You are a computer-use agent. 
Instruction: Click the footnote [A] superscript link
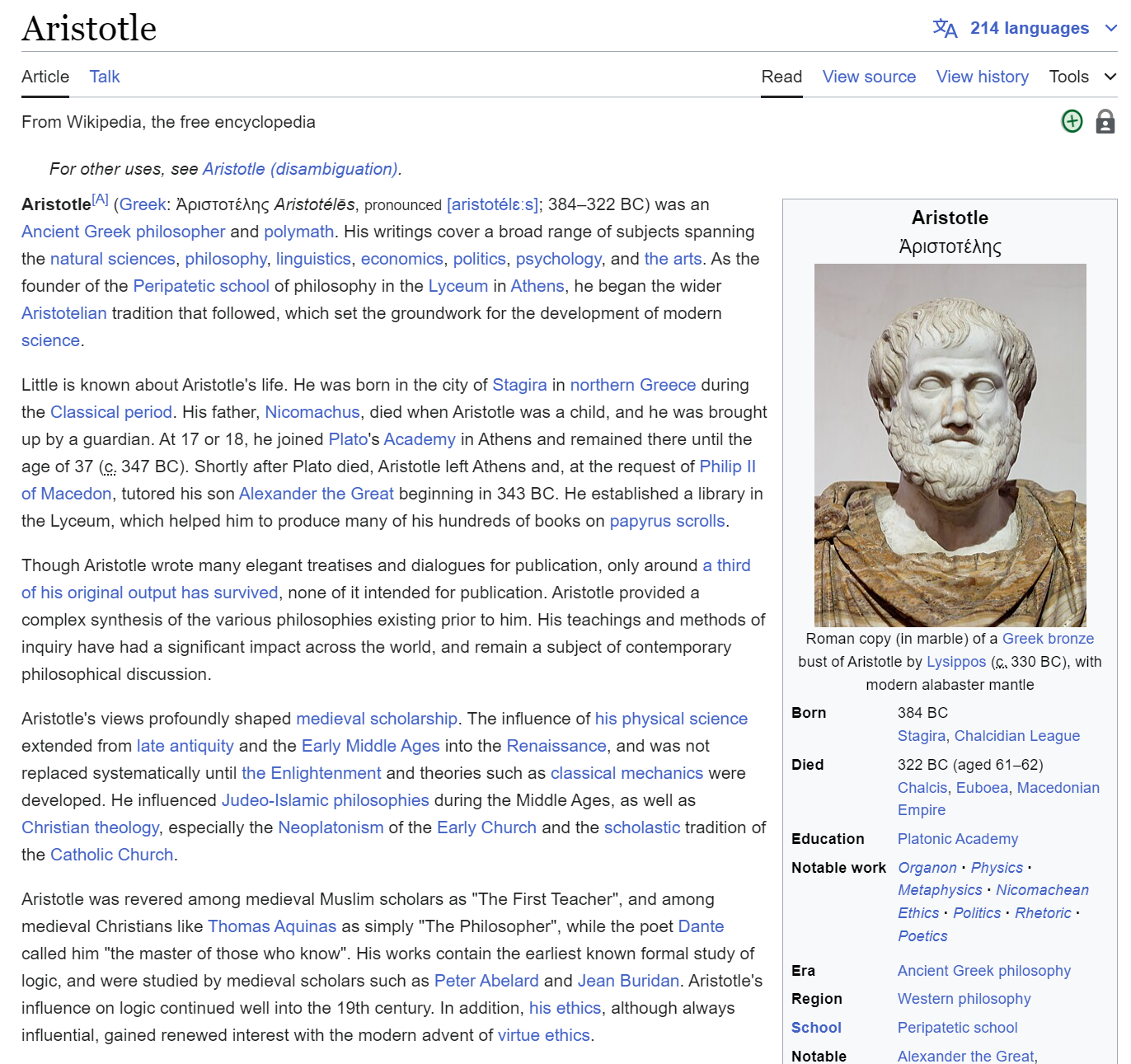click(x=100, y=199)
